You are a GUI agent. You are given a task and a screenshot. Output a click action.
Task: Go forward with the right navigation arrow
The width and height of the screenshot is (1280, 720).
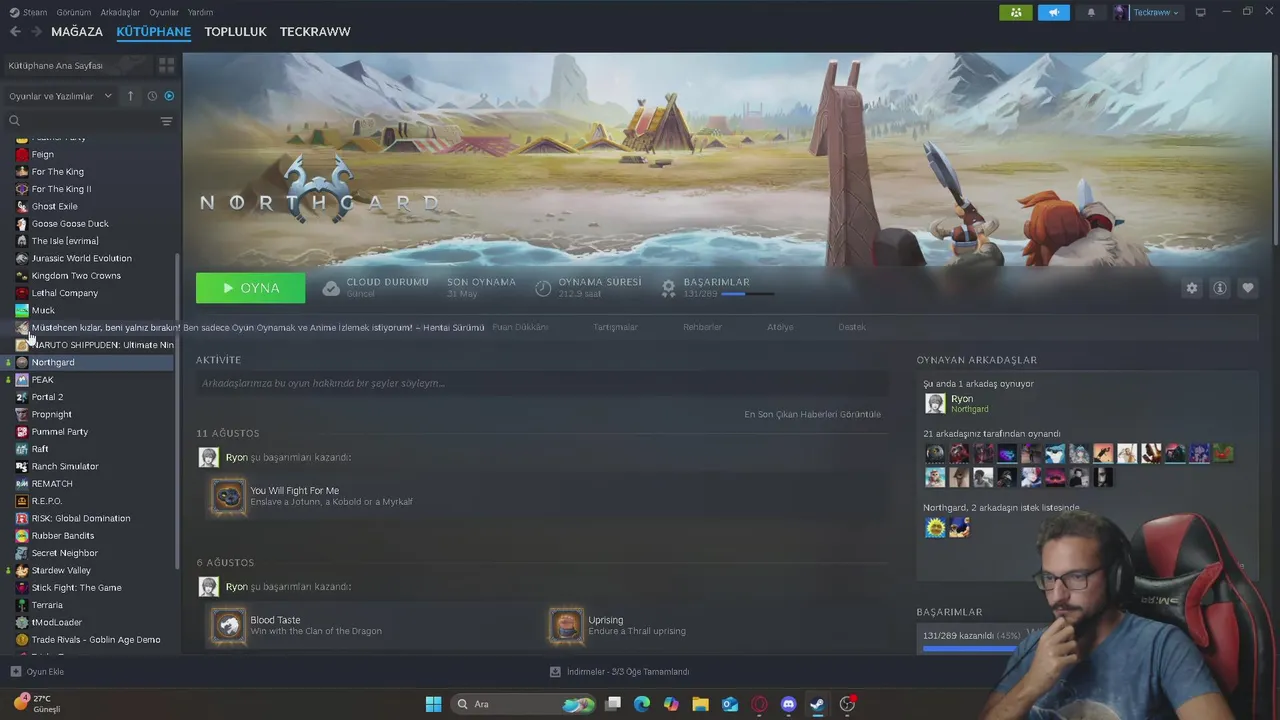(36, 32)
